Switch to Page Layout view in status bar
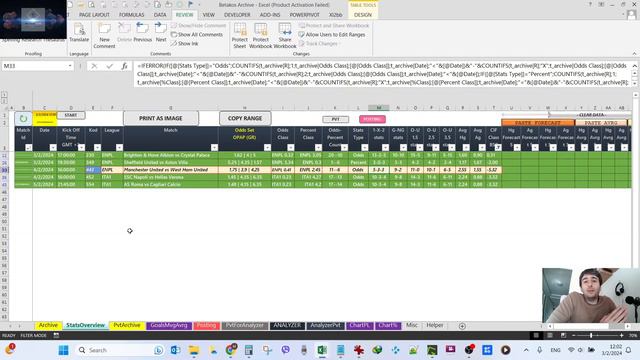Image resolution: width=640 pixels, height=360 pixels. point(550,336)
